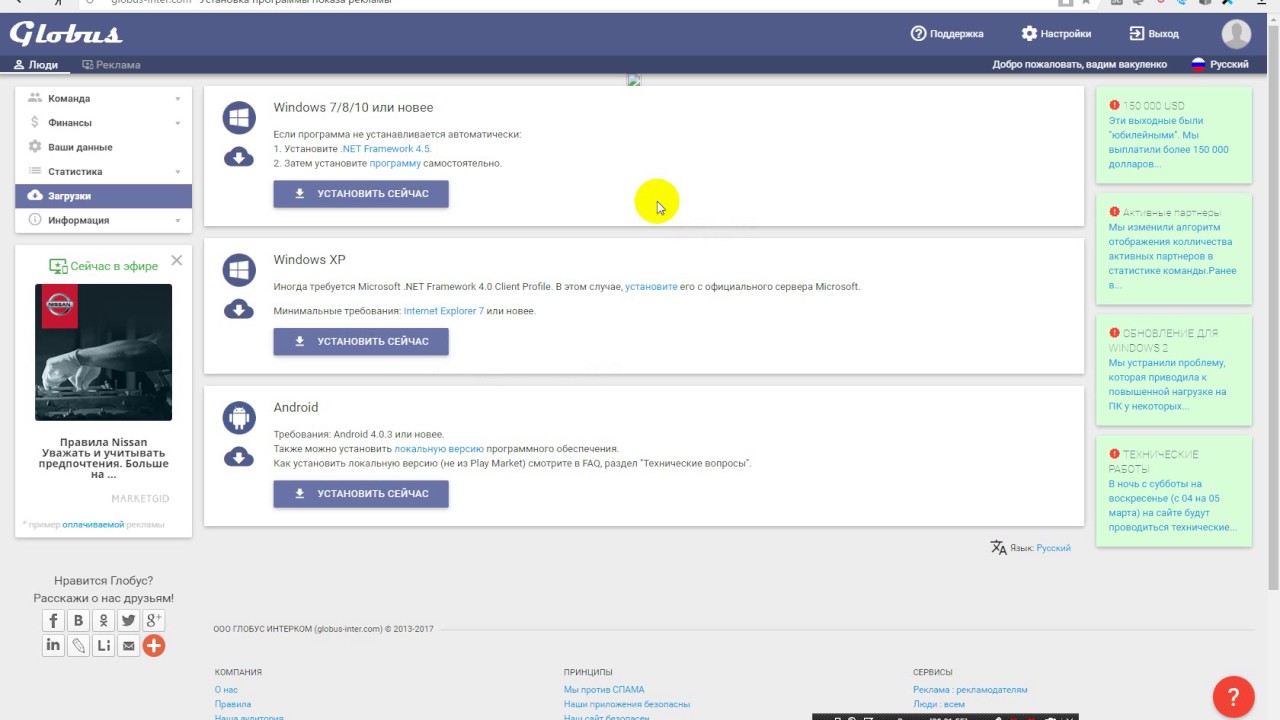
Task: Switch to the Реклама tab
Action: (111, 65)
